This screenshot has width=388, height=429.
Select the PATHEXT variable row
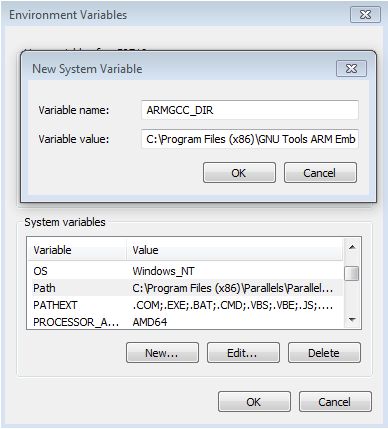tap(187, 305)
